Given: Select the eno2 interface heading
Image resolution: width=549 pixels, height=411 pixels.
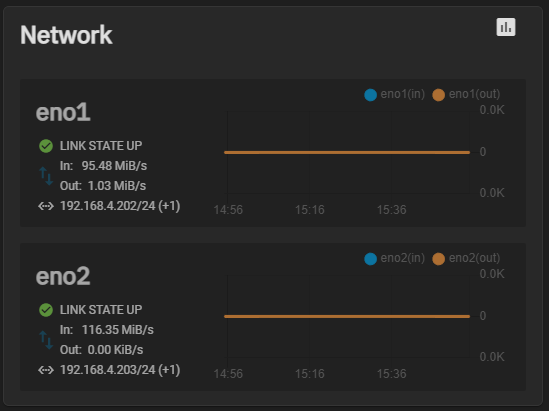Looking at the screenshot, I should coord(63,276).
